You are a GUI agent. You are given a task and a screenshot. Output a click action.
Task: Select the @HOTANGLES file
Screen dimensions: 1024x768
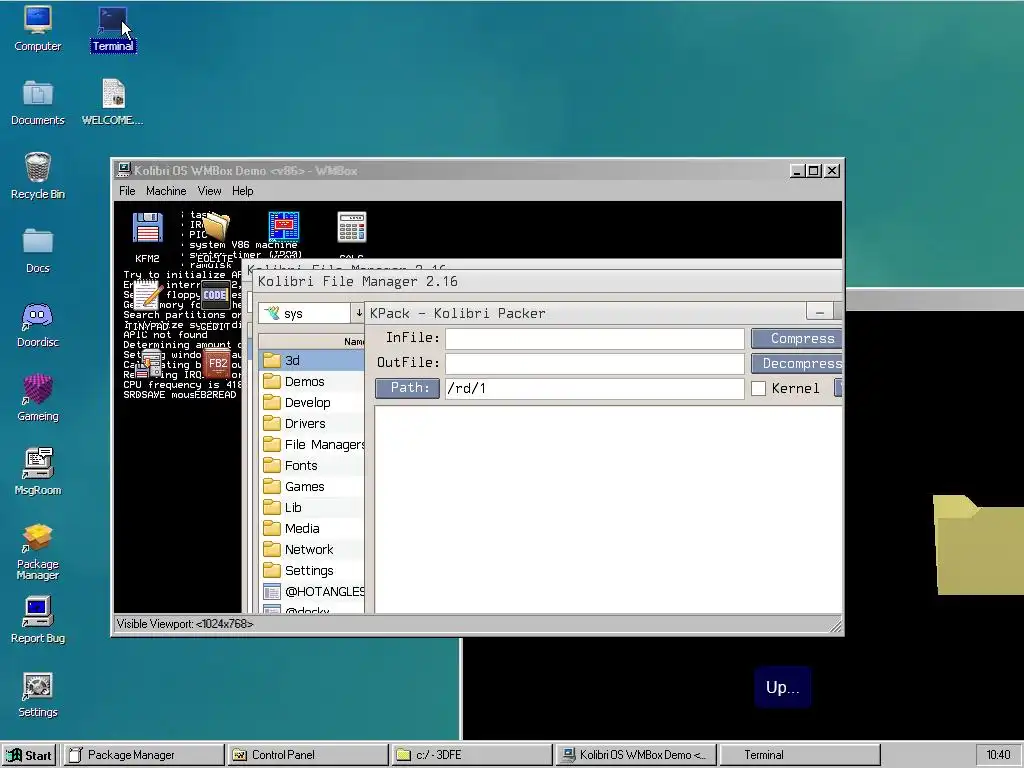click(312, 592)
